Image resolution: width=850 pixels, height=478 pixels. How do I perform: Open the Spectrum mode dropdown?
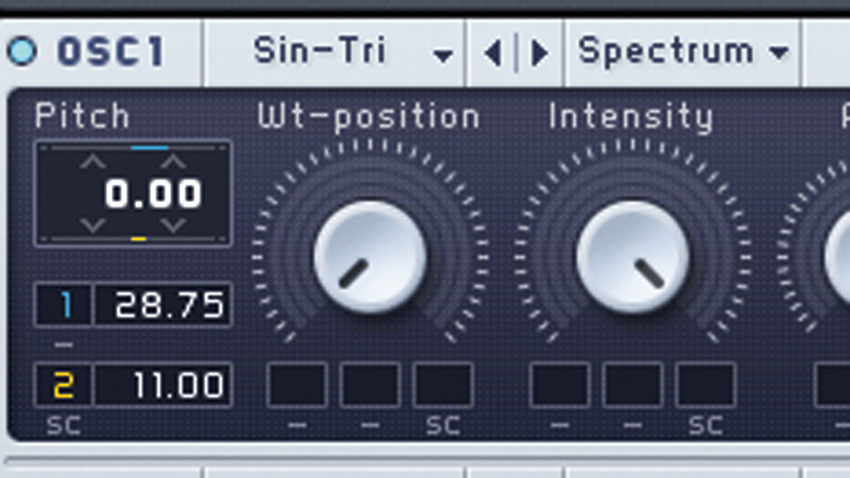[x=683, y=52]
